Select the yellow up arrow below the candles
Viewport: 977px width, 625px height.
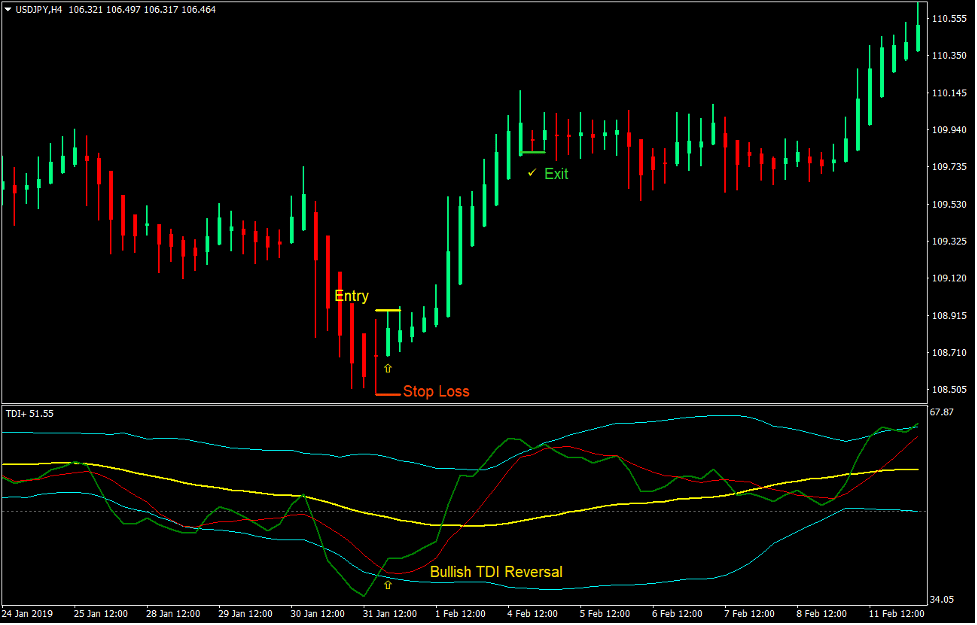[x=386, y=366]
